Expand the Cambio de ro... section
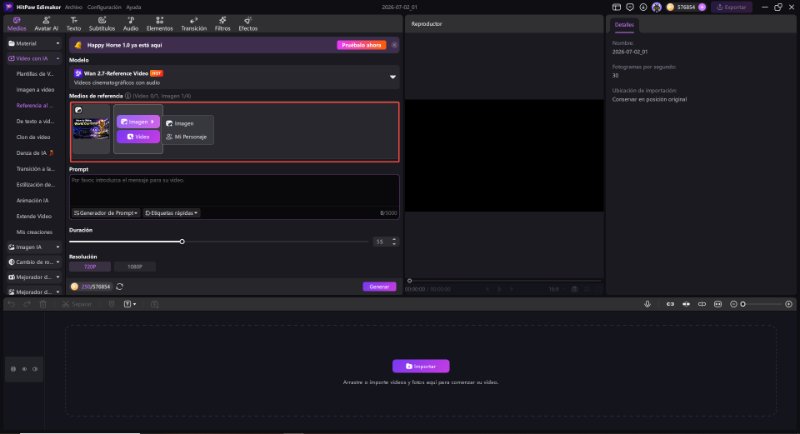This screenshot has width=800, height=434. pyautogui.click(x=34, y=262)
